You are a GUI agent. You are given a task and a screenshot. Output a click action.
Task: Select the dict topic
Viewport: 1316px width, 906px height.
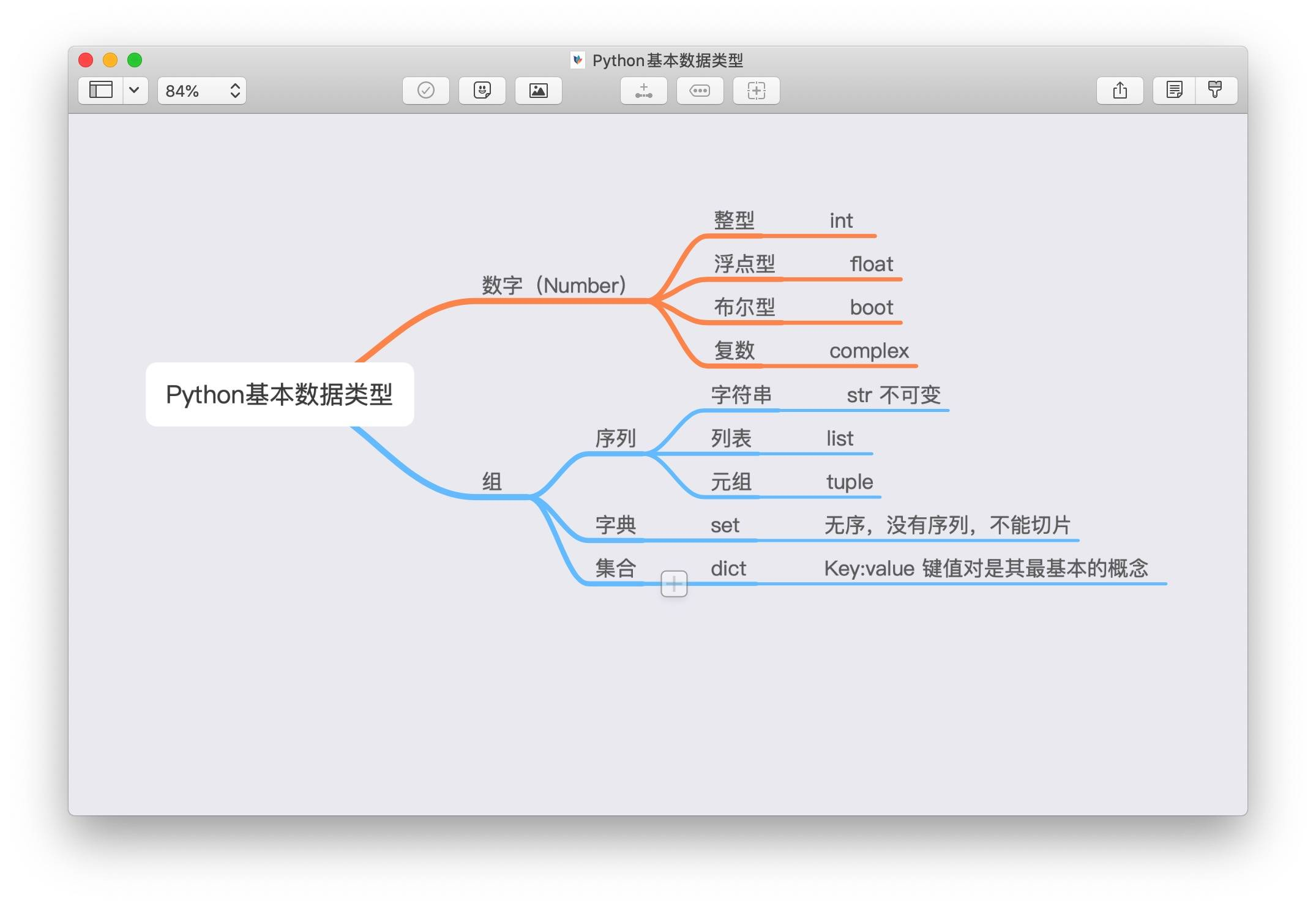tap(728, 569)
